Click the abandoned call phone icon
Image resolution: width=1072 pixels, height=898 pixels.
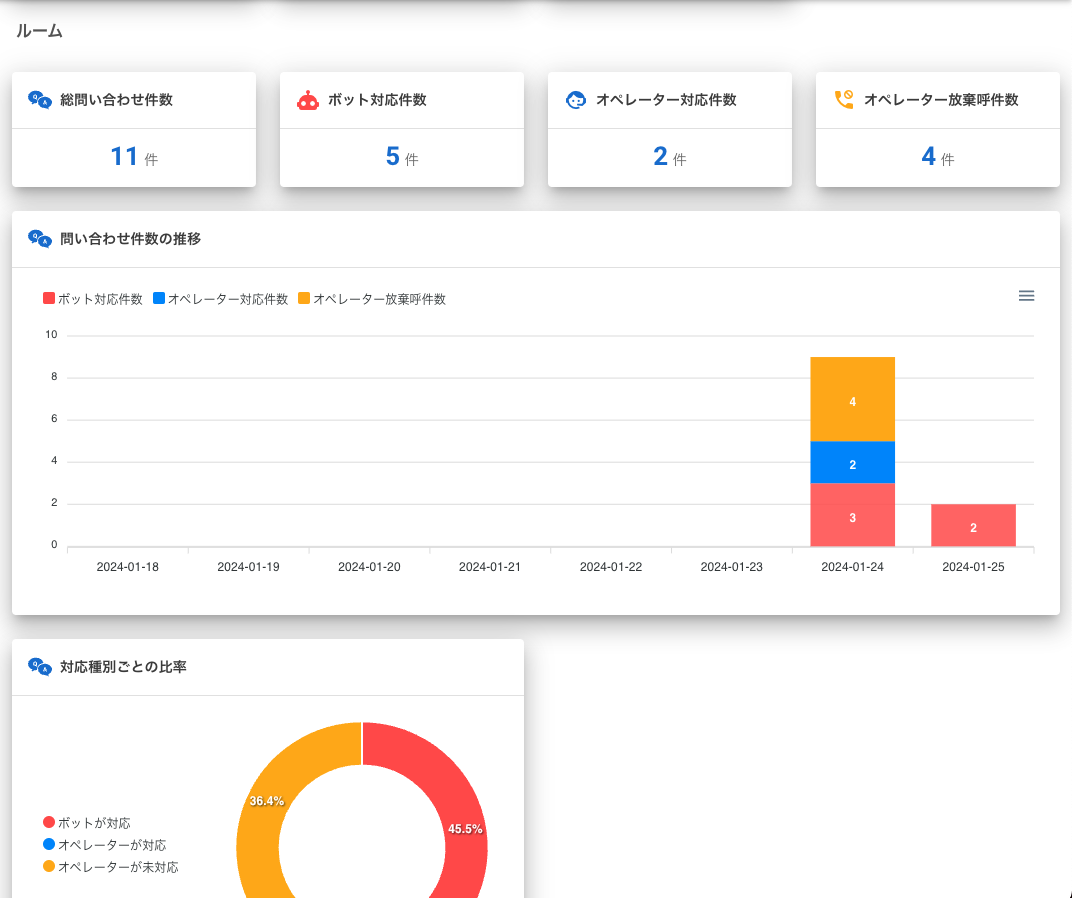click(x=844, y=100)
